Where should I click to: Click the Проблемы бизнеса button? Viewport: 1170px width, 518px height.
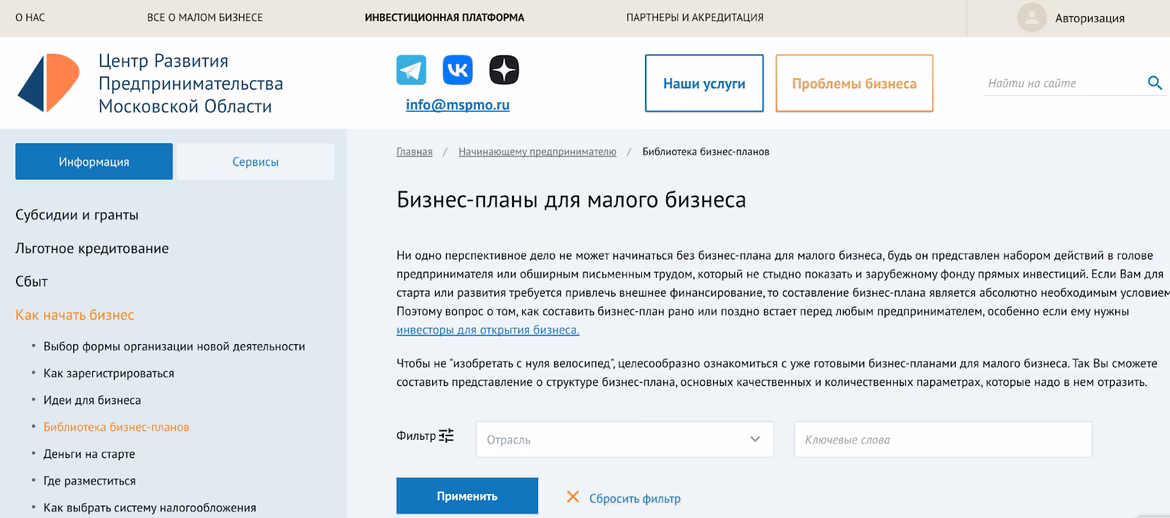click(x=854, y=84)
